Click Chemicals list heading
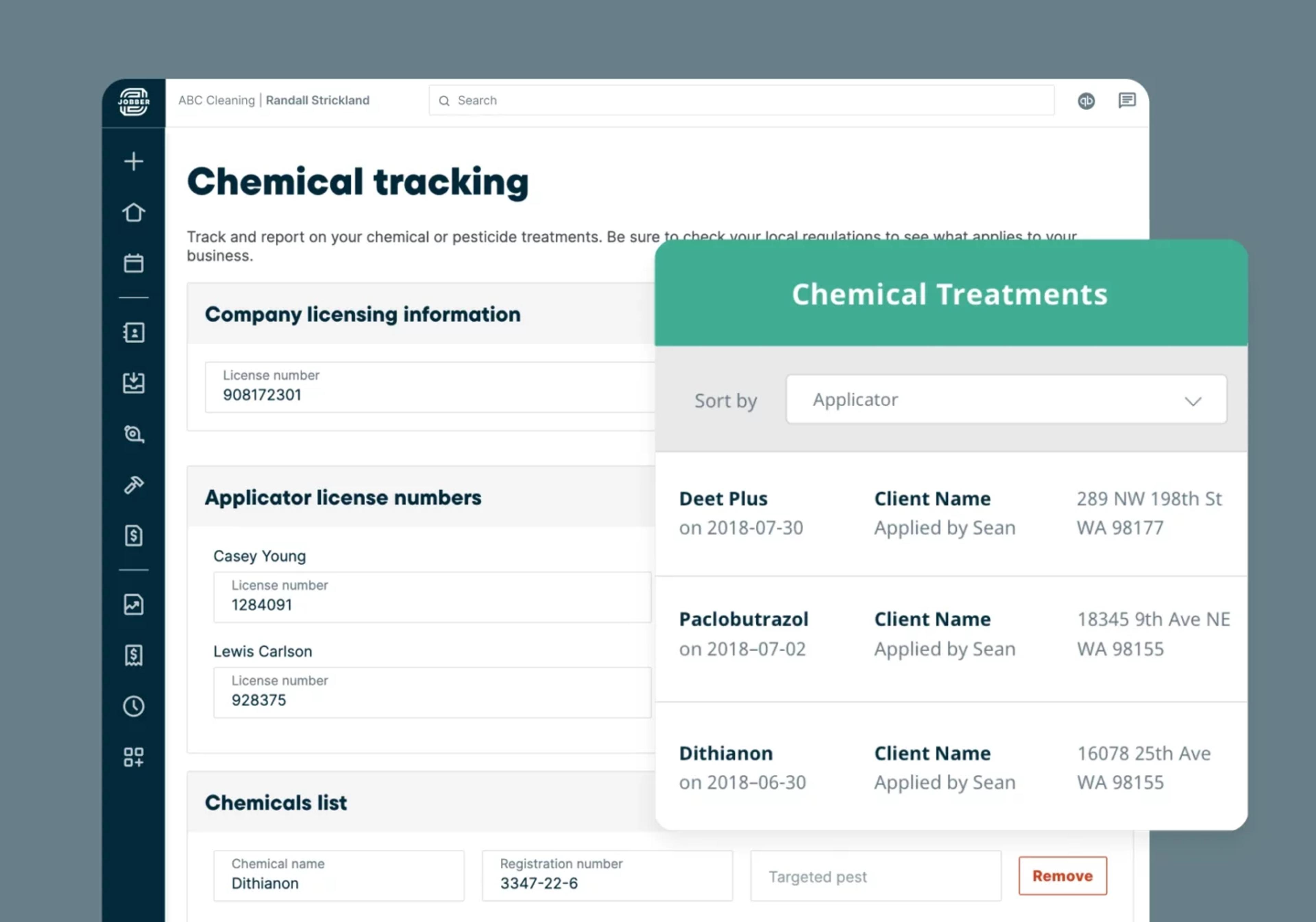The height and width of the screenshot is (922, 1316). click(276, 803)
